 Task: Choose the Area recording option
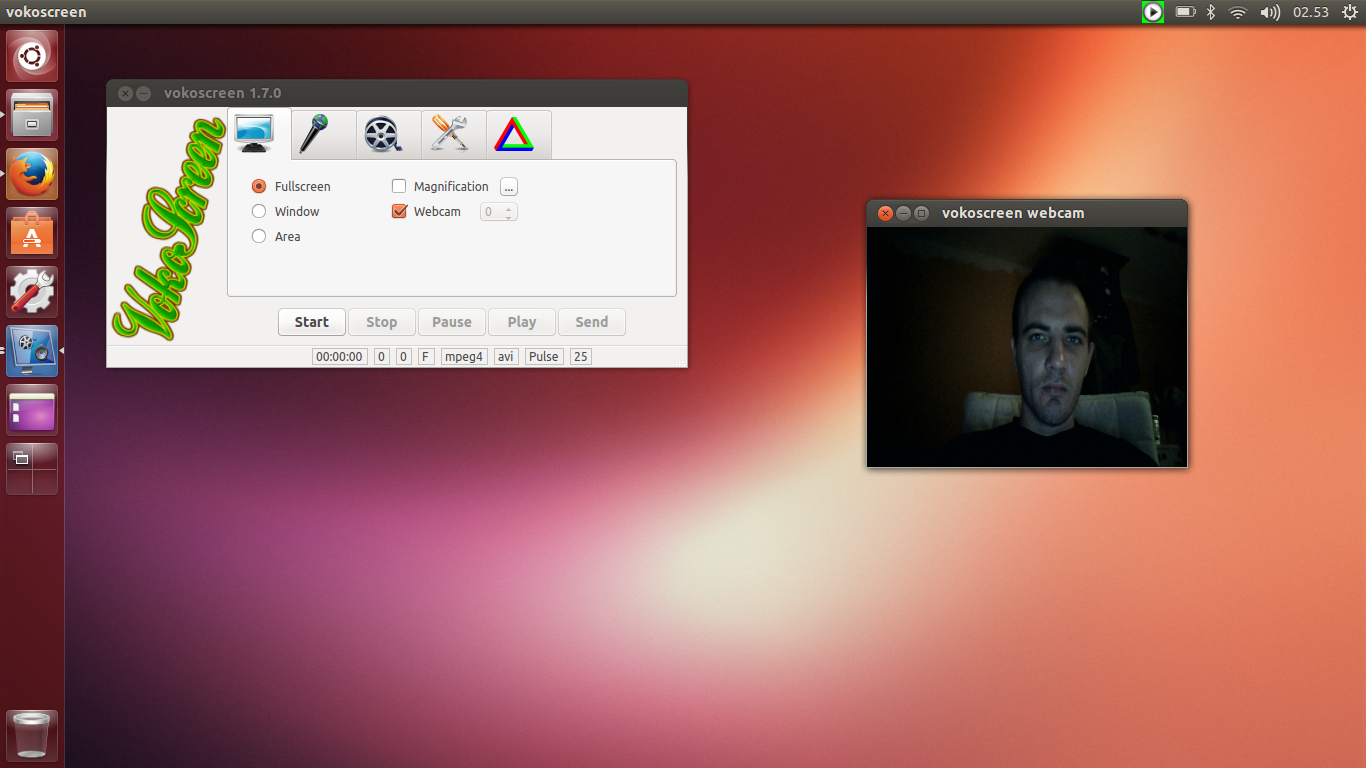click(x=276, y=236)
